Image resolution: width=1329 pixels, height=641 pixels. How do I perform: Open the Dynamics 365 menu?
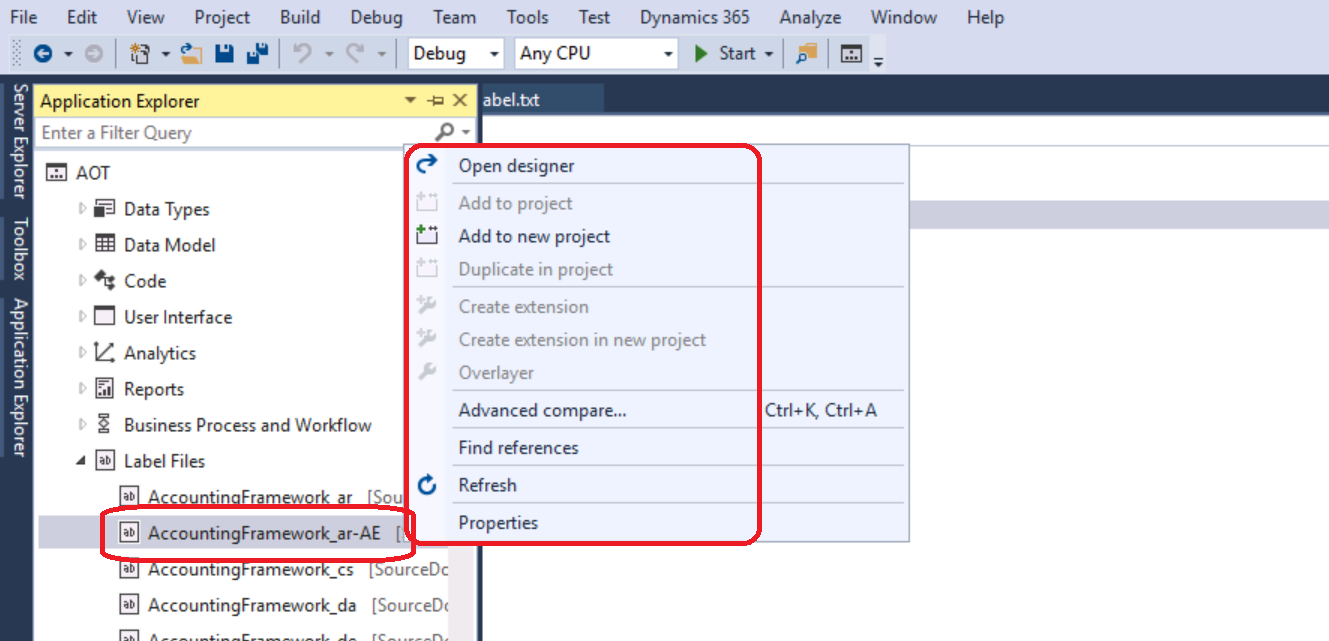pyautogui.click(x=694, y=16)
